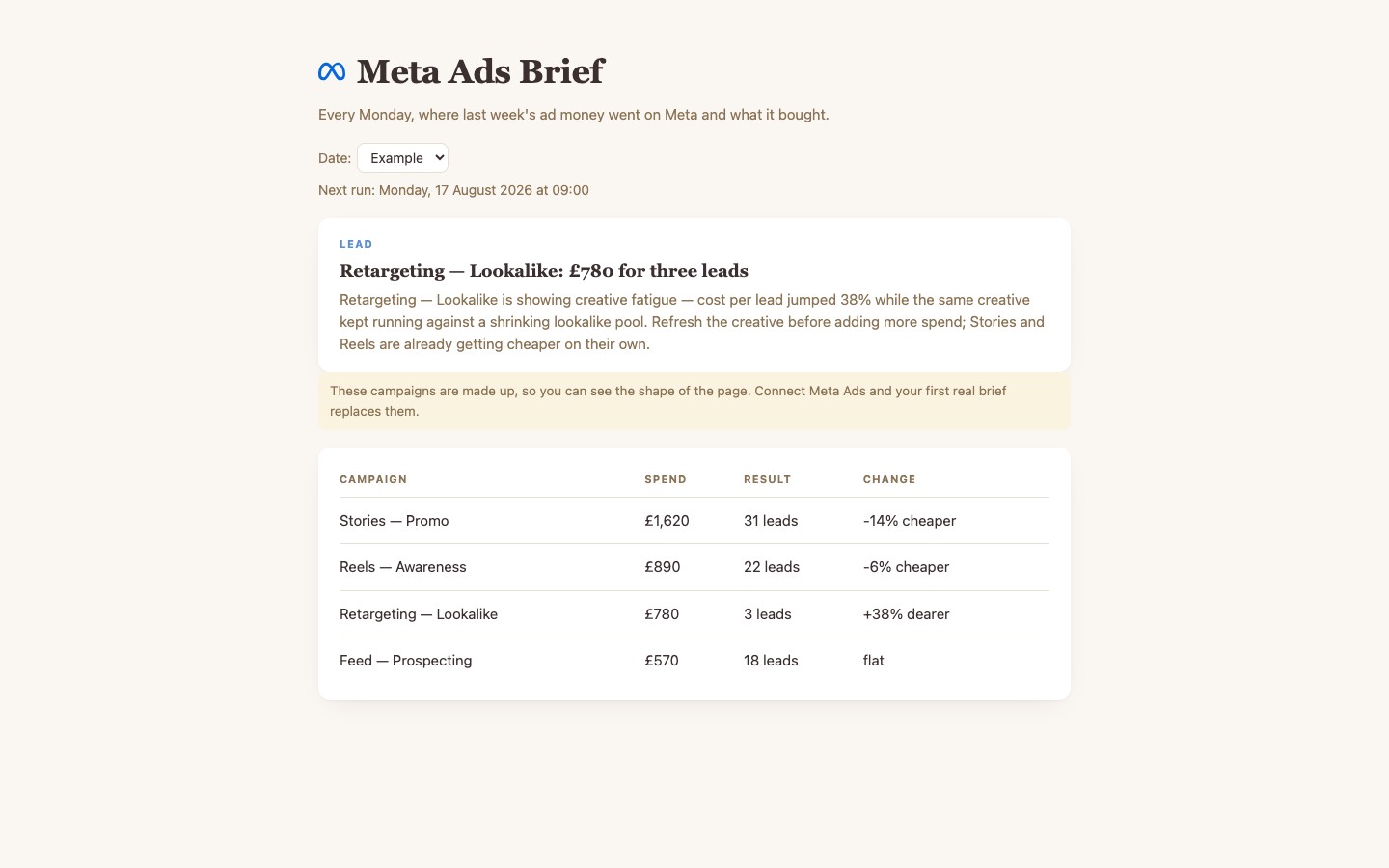This screenshot has width=1389, height=868.
Task: Open the Date dropdown showing Example
Action: tap(402, 157)
